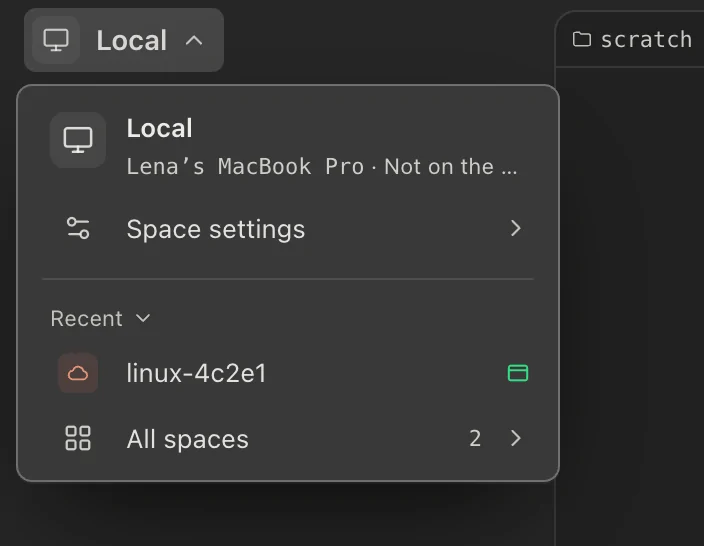
Task: Open Space settings submenu
Action: pyautogui.click(x=287, y=229)
